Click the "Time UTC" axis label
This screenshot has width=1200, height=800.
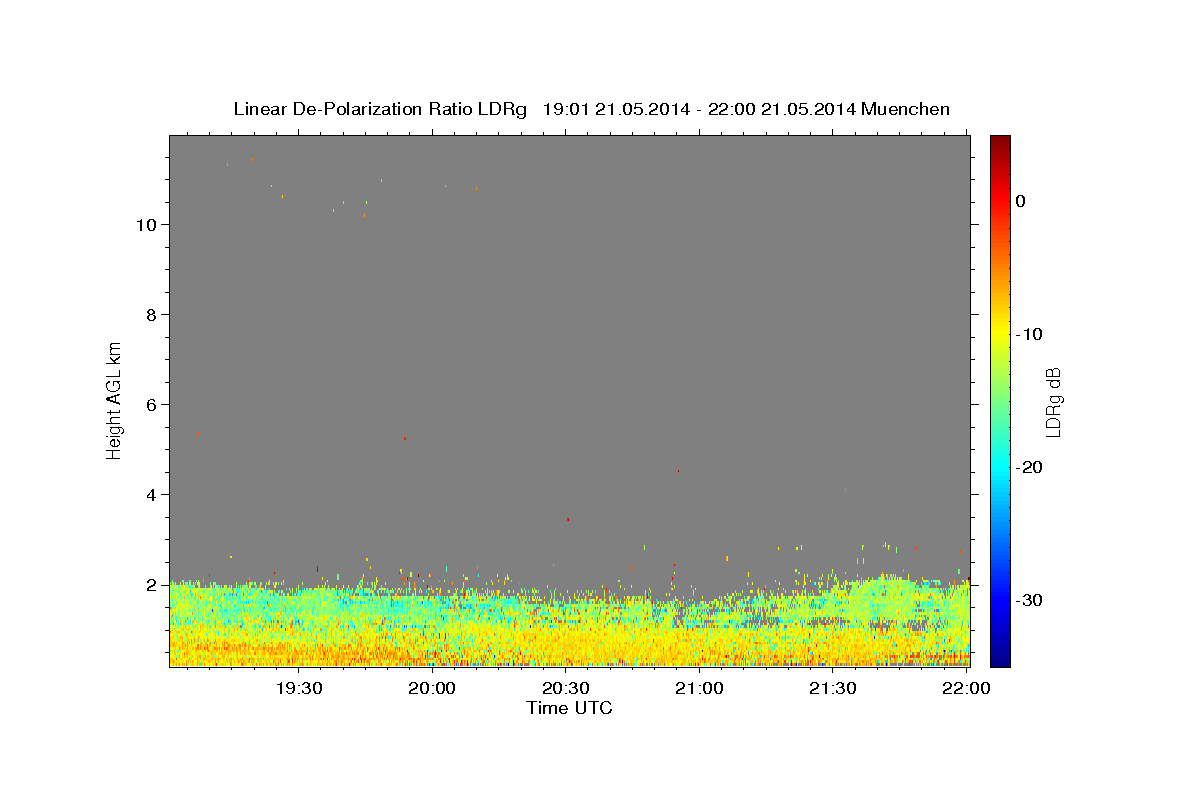pos(569,708)
